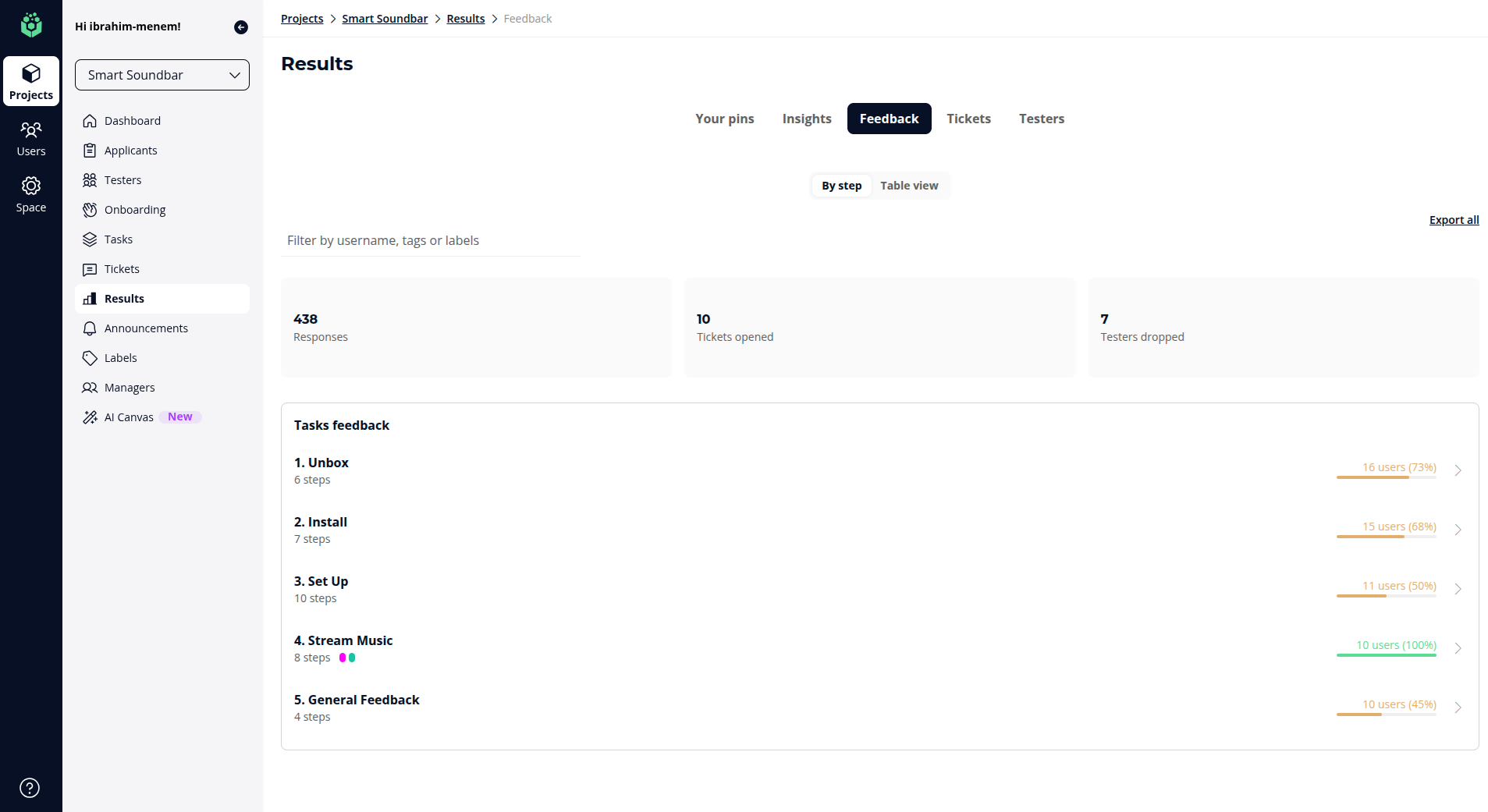Click the General Feedback 45% progress bar

point(1386,714)
